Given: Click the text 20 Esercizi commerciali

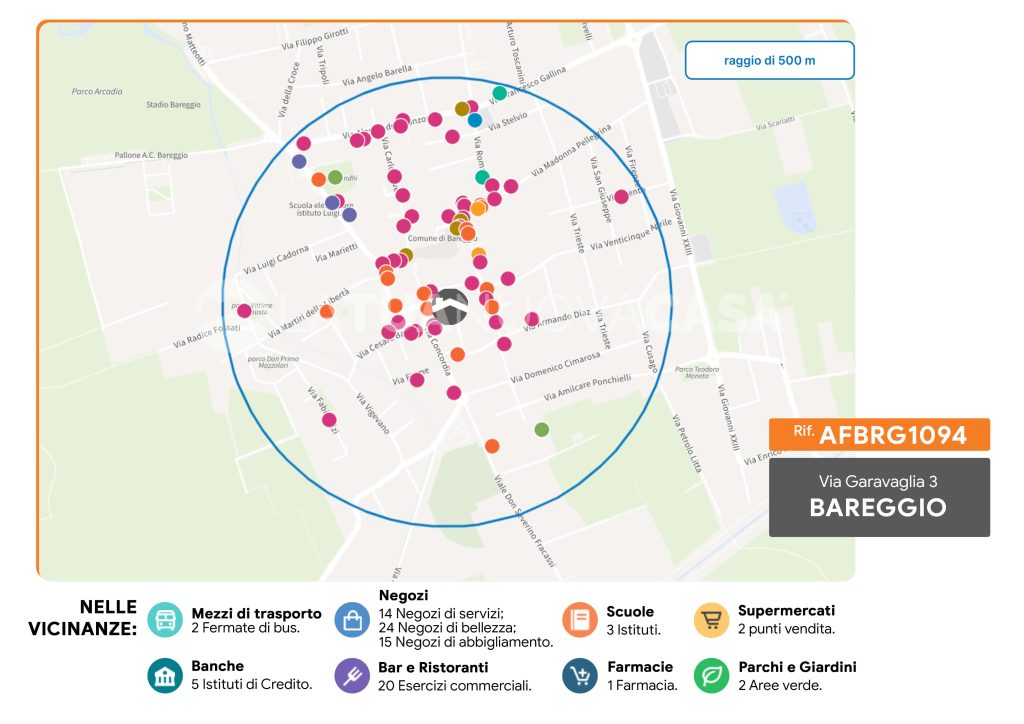Looking at the screenshot, I should point(455,685).
